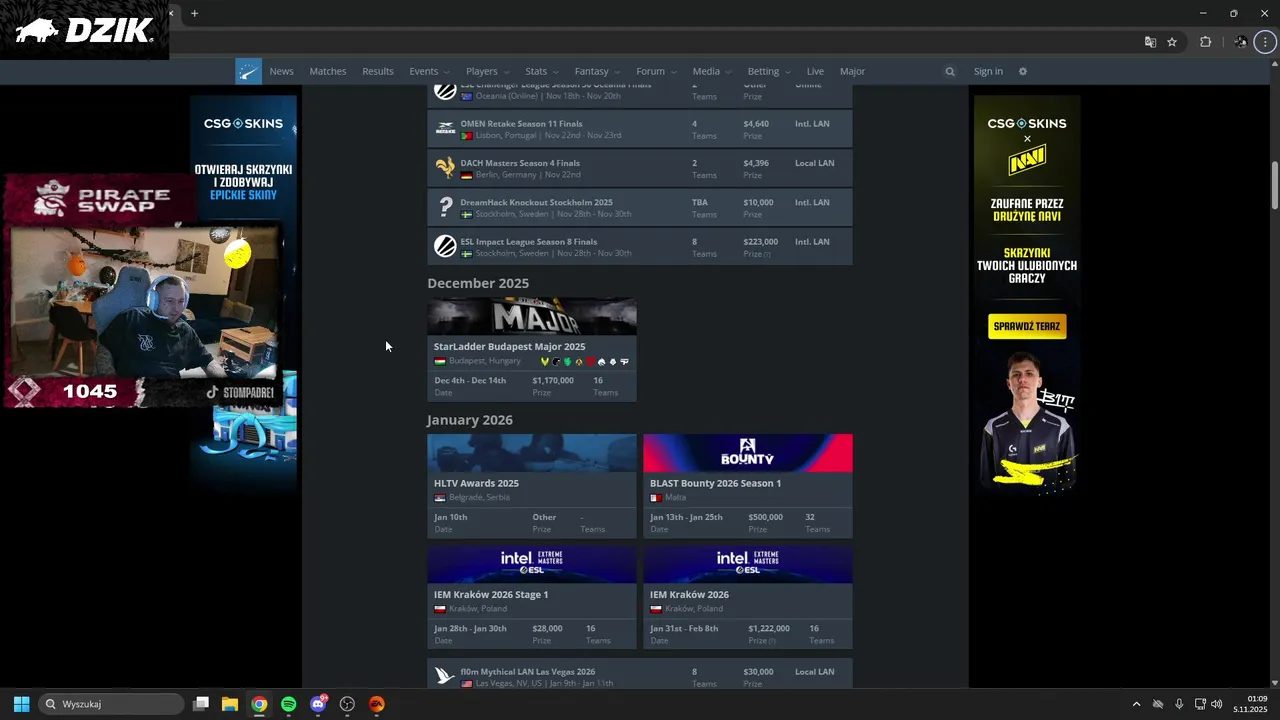
Task: Open the EA app from the taskbar
Action: (x=377, y=704)
